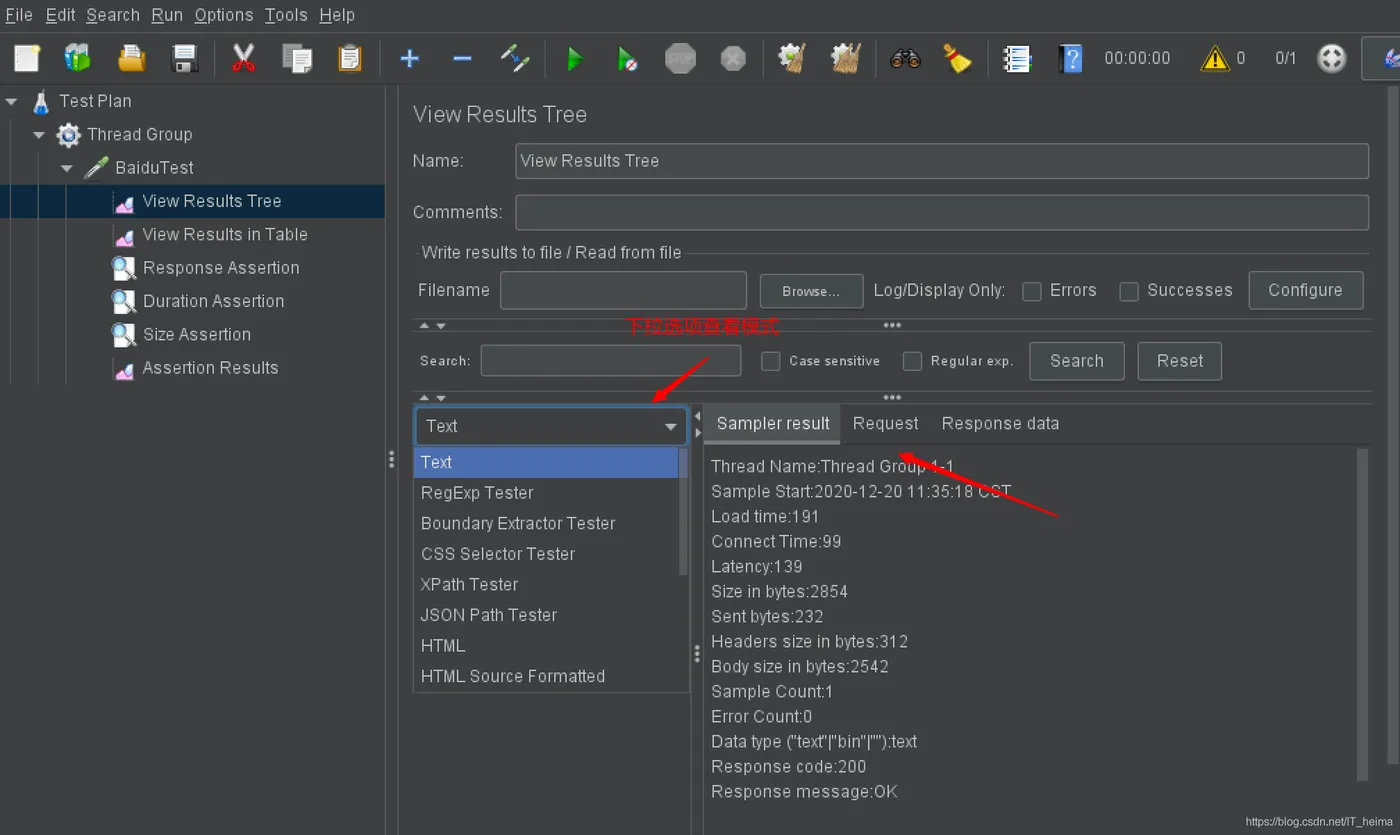Toggle enable/disable of selected element icon
1400x835 pixels.
click(x=515, y=58)
